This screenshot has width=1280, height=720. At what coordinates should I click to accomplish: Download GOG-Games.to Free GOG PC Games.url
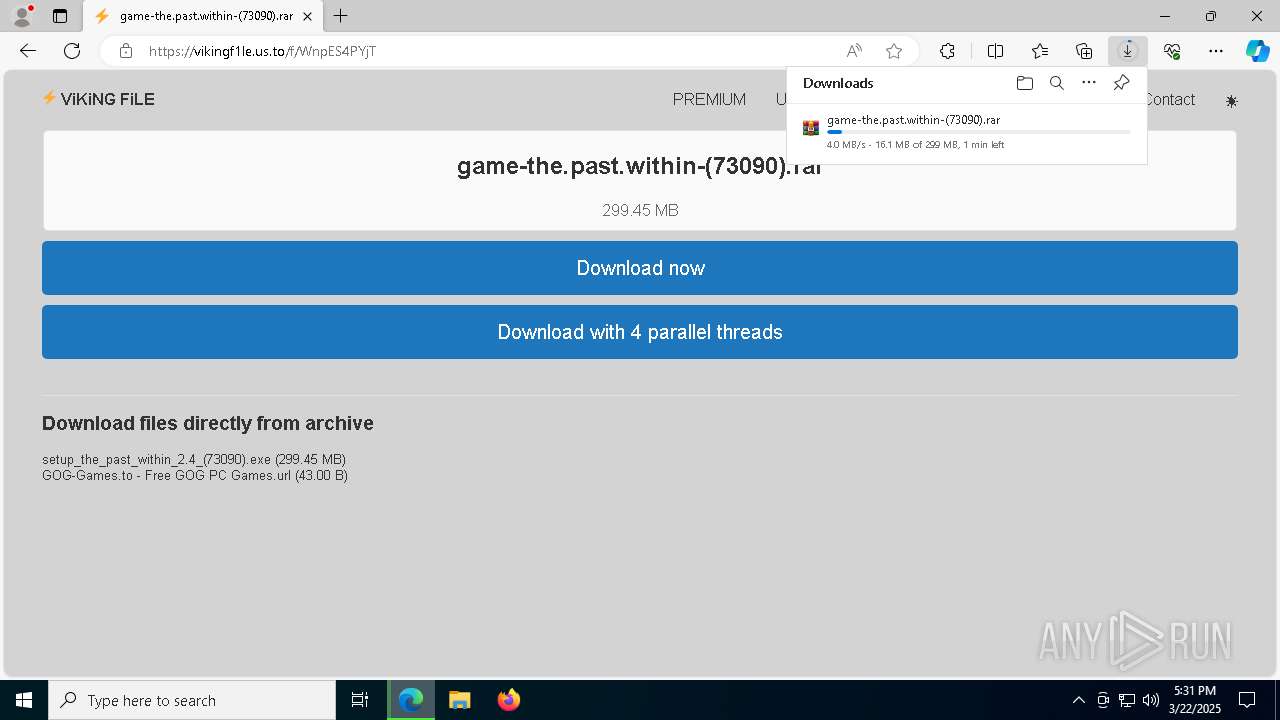coord(195,475)
